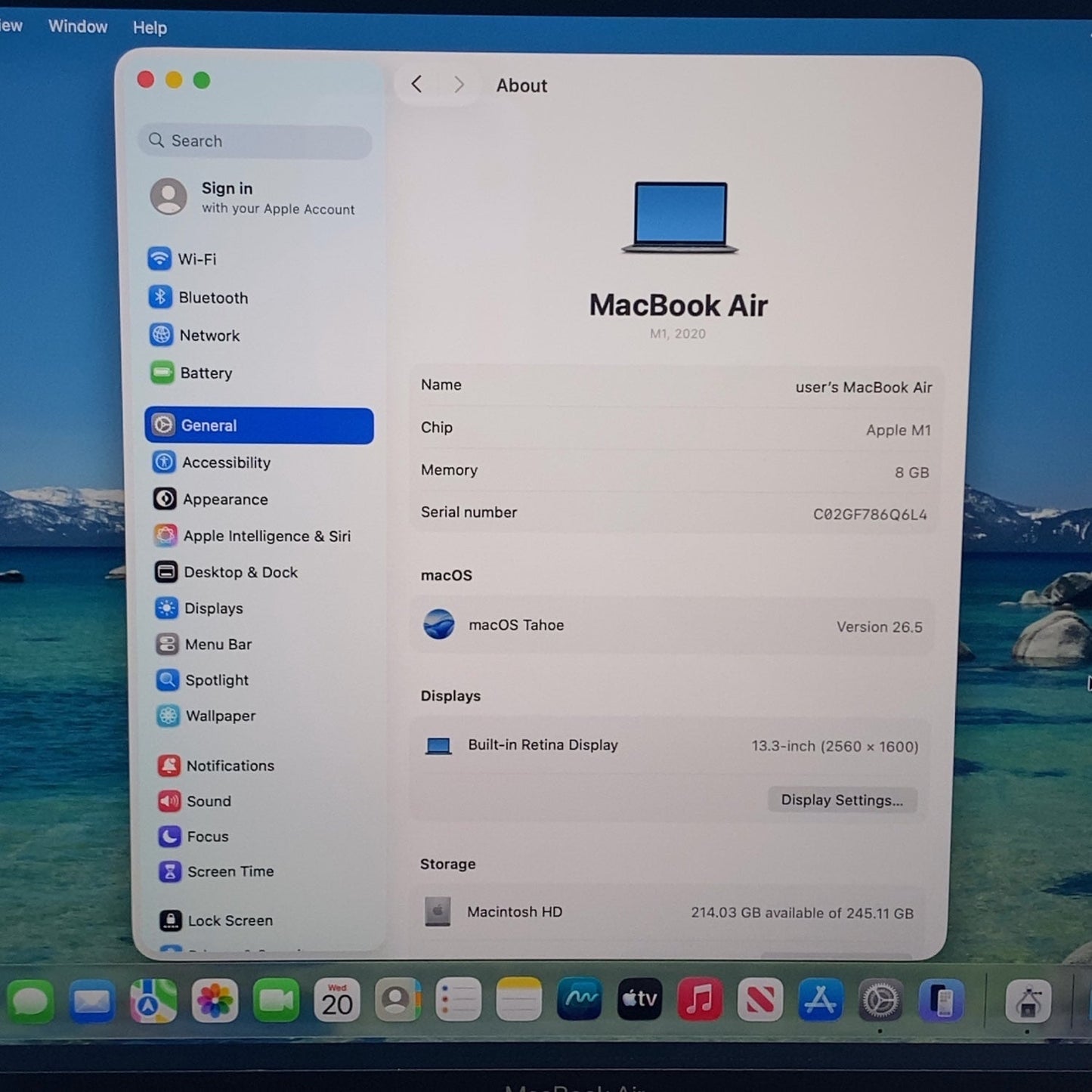Launch FaceTime from the Dock
The width and height of the screenshot is (1092, 1092).
[276, 1001]
